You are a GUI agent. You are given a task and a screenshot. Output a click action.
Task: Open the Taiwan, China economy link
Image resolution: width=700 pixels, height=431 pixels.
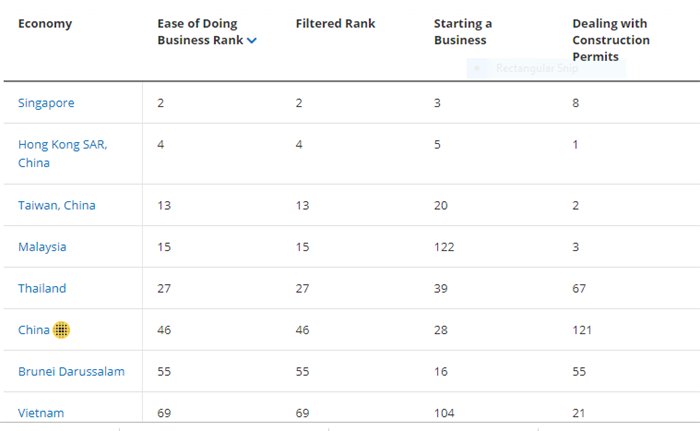coord(57,205)
